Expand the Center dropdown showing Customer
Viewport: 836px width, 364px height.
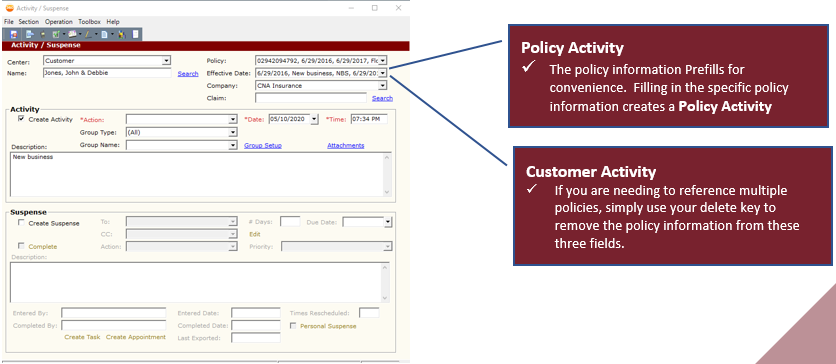[166, 61]
